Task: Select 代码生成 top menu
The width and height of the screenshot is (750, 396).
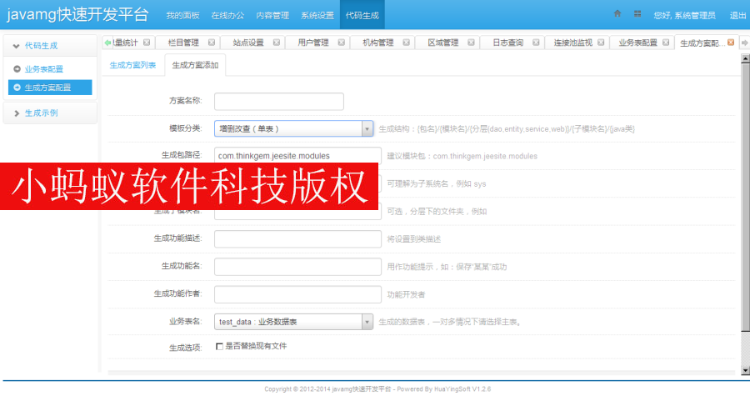Action: pos(362,15)
